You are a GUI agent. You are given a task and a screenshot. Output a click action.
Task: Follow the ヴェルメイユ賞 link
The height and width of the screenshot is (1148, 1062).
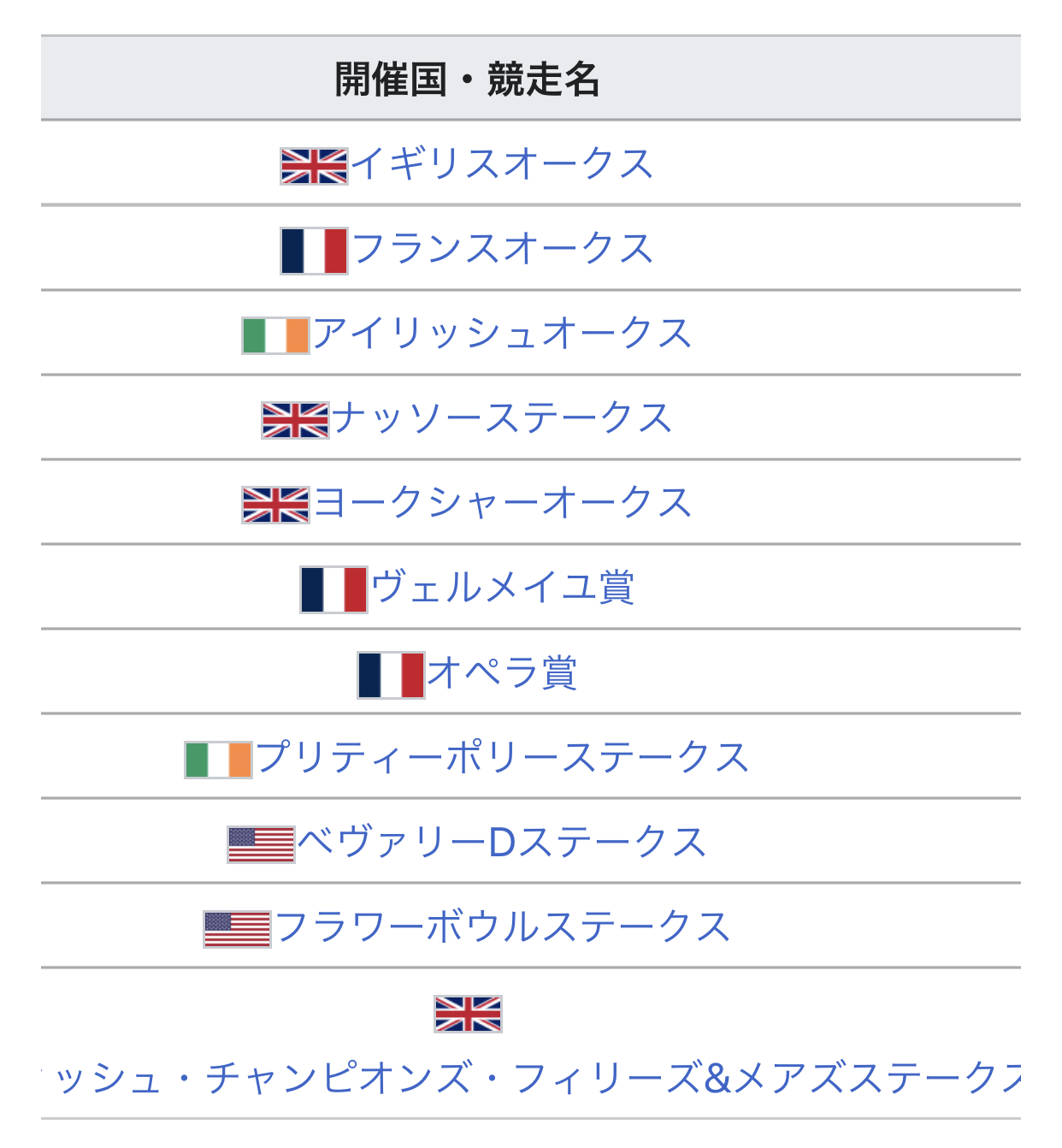pyautogui.click(x=503, y=588)
